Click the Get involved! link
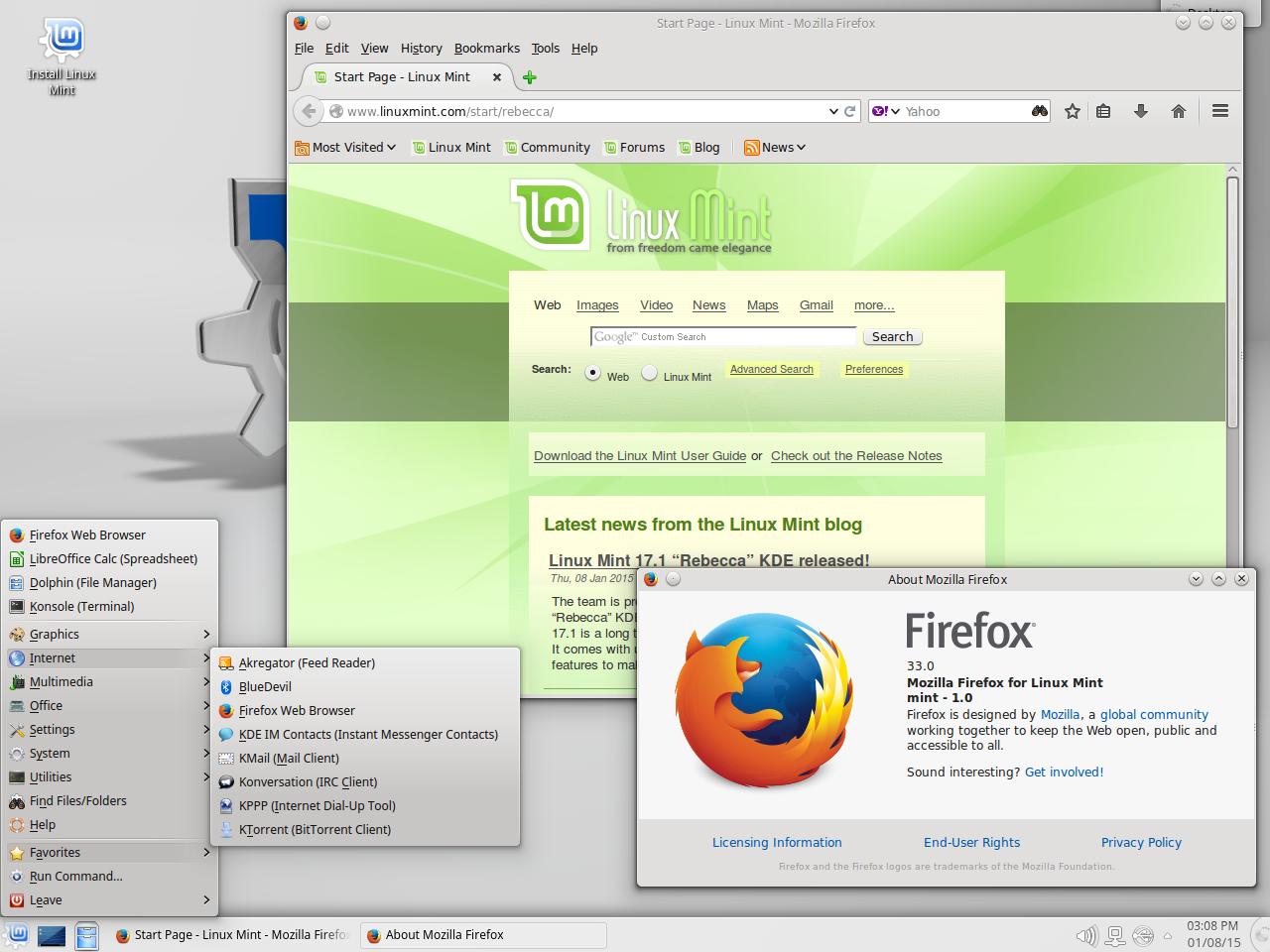The image size is (1270, 952). [1064, 772]
